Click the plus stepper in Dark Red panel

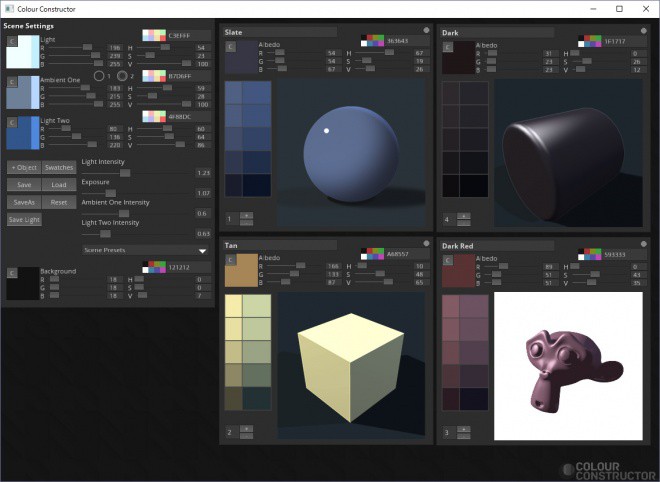pyautogui.click(x=463, y=429)
